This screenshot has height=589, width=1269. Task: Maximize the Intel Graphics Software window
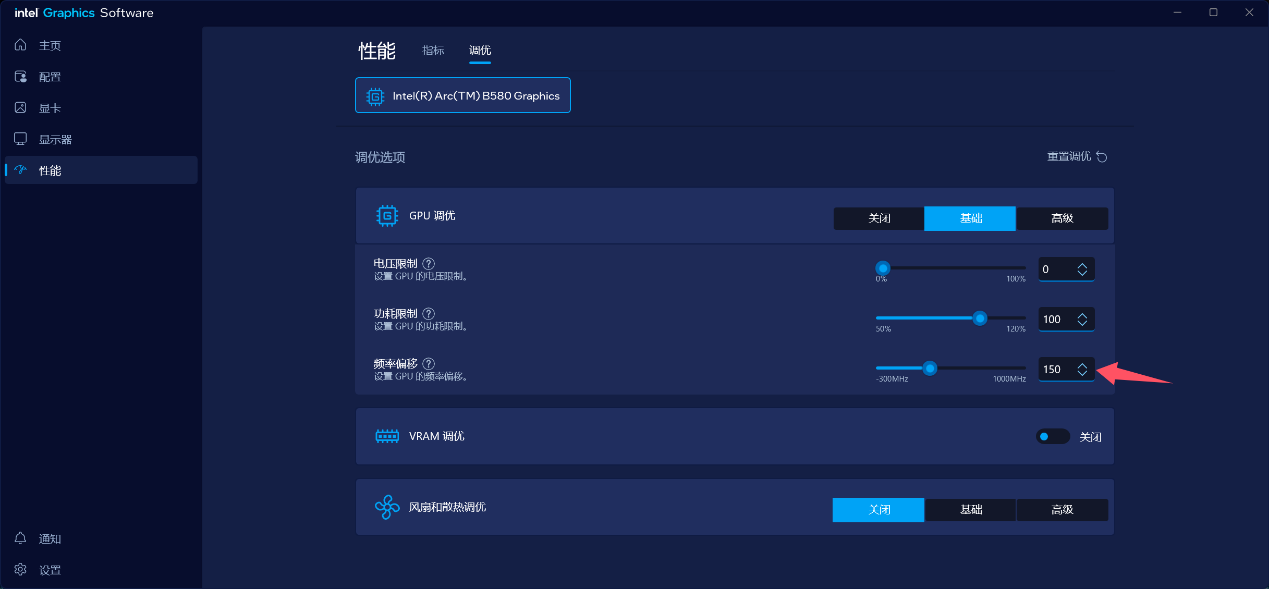pyautogui.click(x=1213, y=12)
